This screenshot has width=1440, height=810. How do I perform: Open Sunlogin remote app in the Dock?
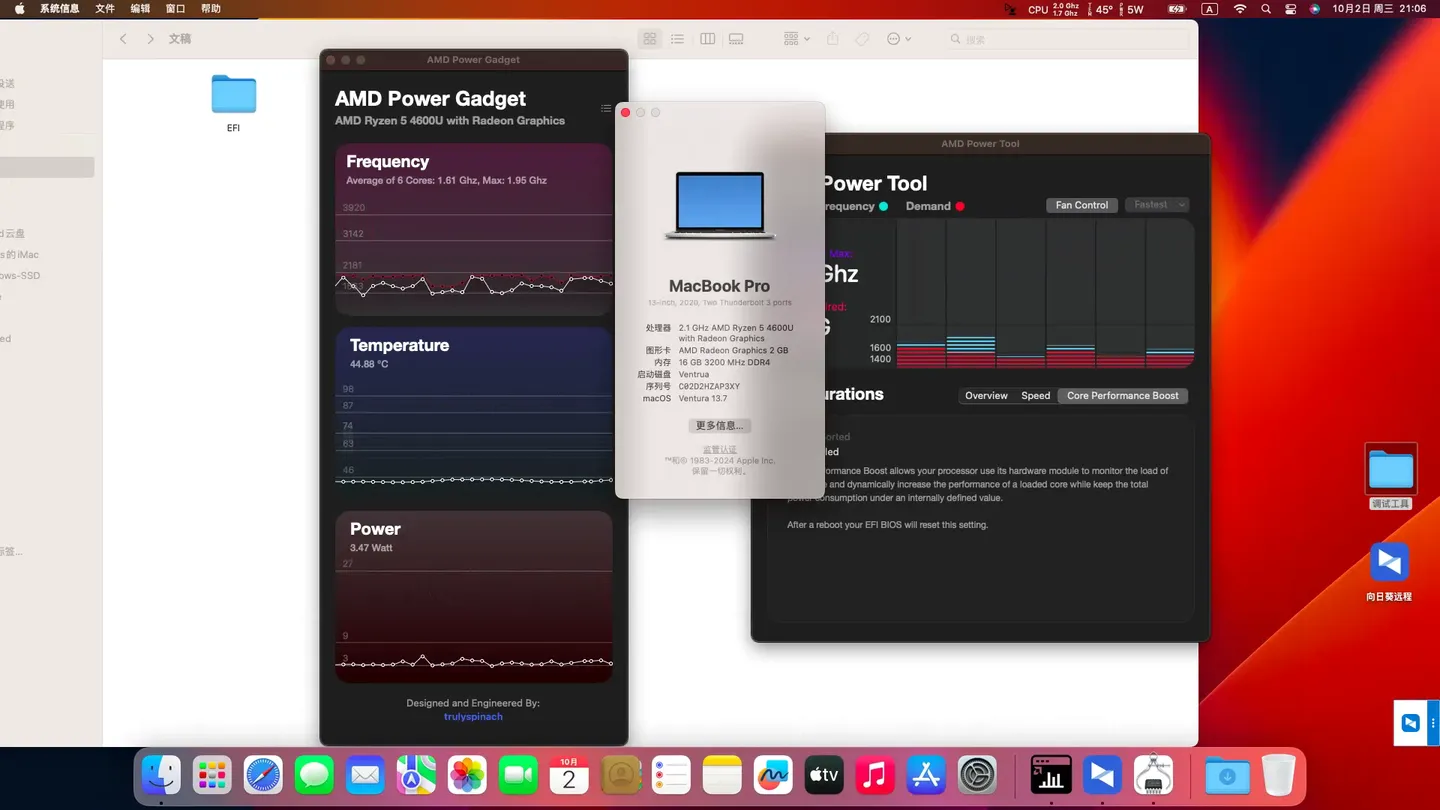[1102, 775]
